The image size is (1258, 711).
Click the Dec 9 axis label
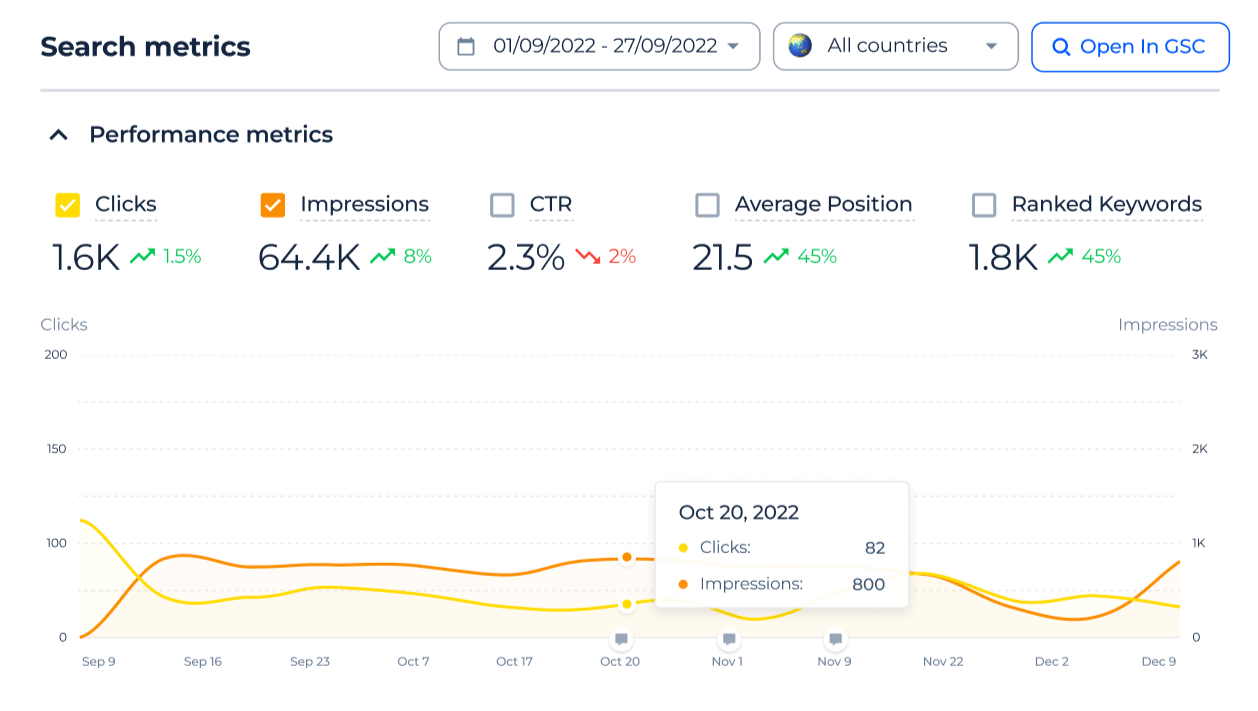tap(1159, 661)
